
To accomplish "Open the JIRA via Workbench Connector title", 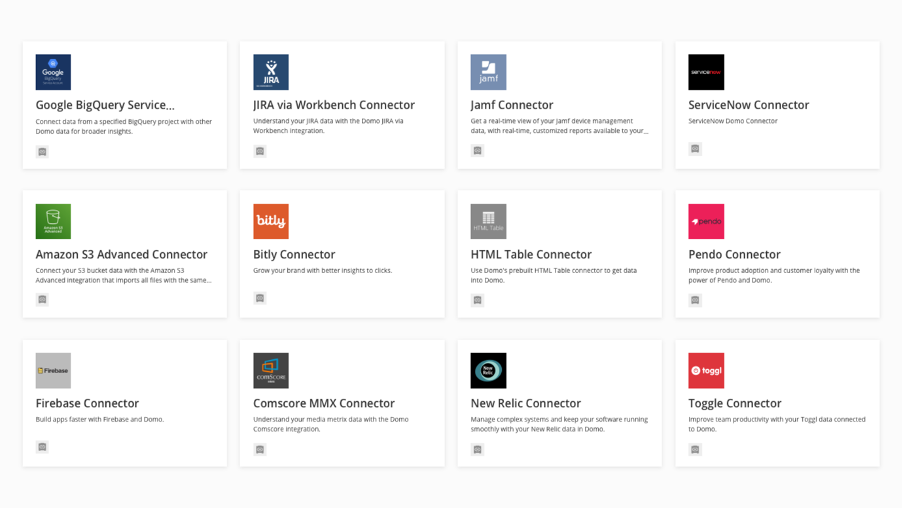I will (333, 105).
